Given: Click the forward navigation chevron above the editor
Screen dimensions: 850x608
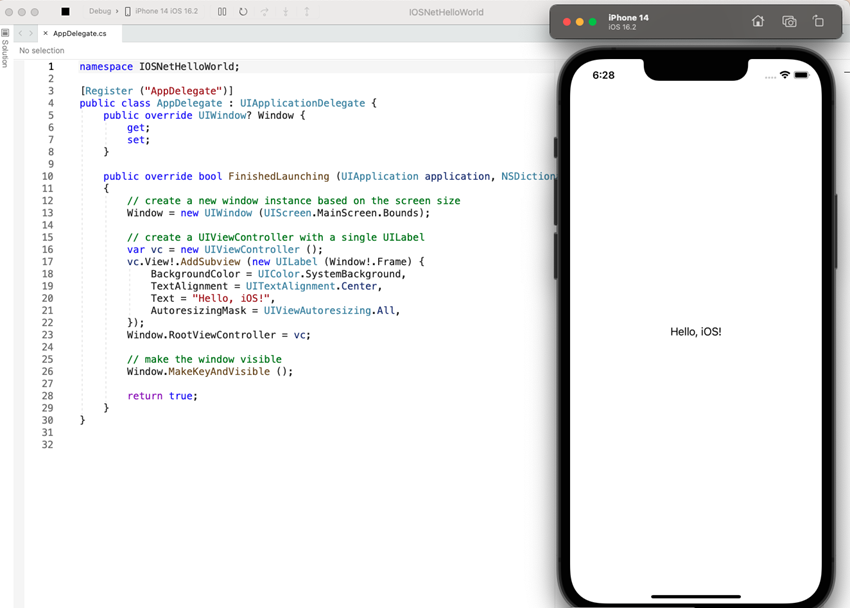Looking at the screenshot, I should (x=30, y=33).
